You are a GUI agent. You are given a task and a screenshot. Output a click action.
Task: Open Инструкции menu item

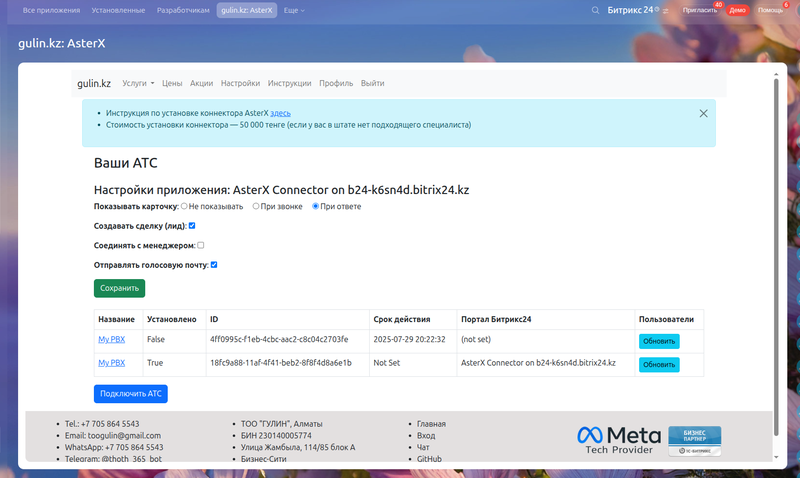click(289, 83)
